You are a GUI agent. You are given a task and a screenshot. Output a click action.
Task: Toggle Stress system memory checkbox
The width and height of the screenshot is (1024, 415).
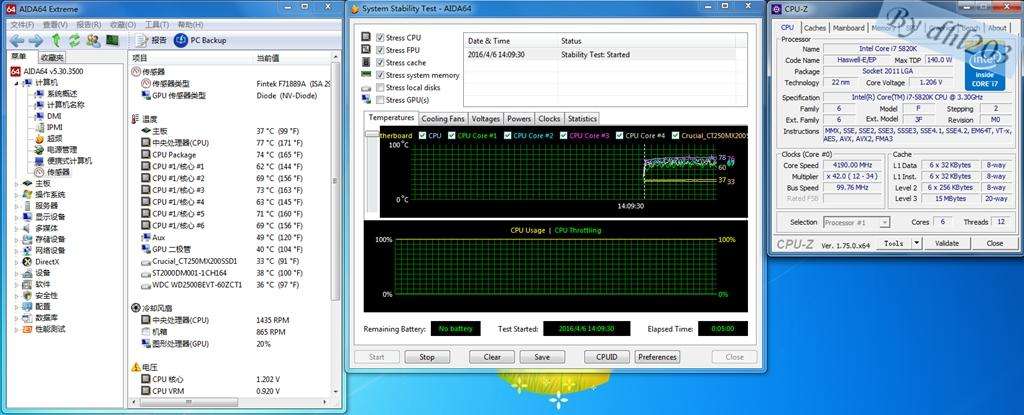click(x=380, y=75)
